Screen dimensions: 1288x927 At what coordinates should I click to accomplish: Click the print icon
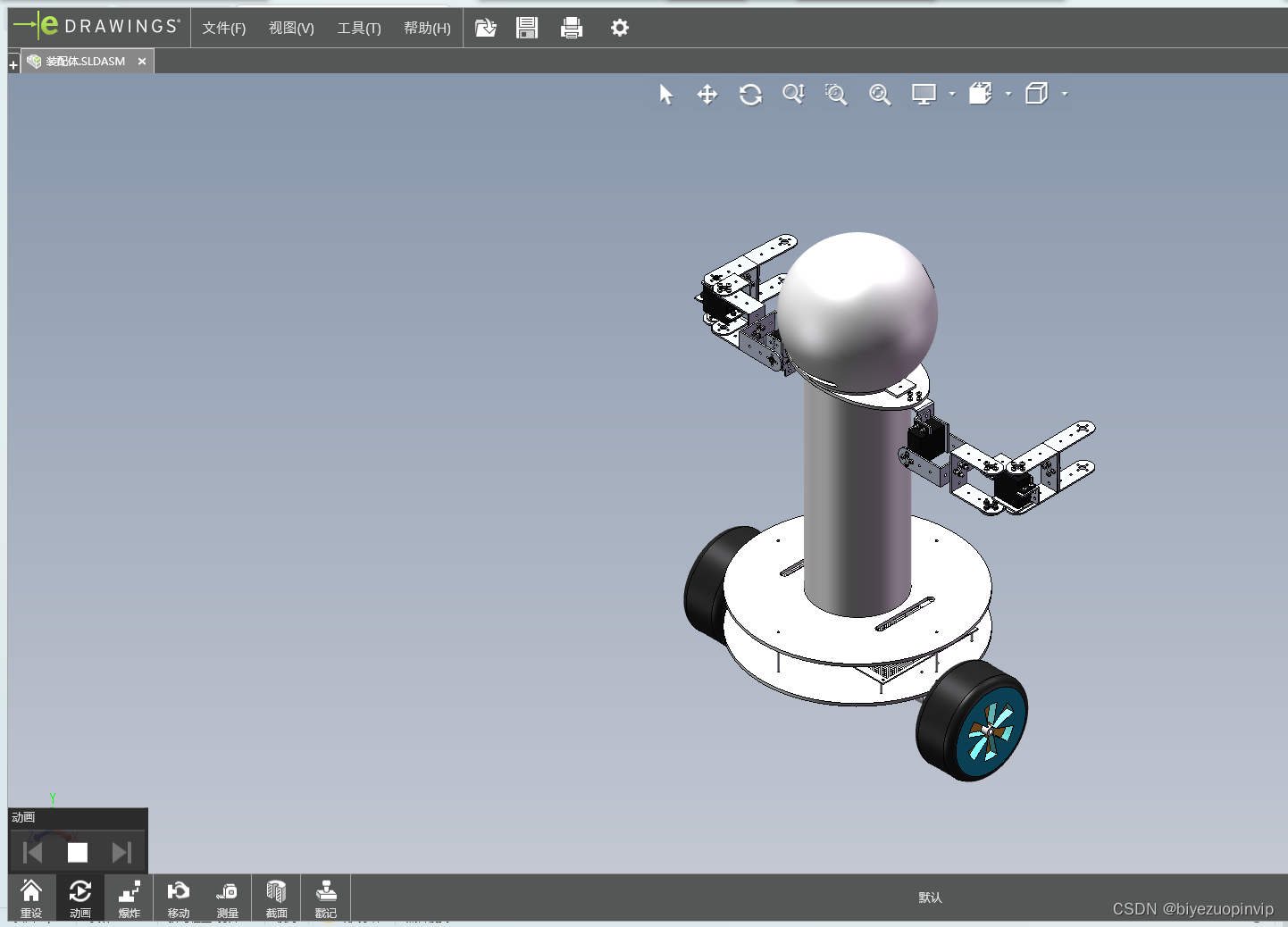pos(572,28)
